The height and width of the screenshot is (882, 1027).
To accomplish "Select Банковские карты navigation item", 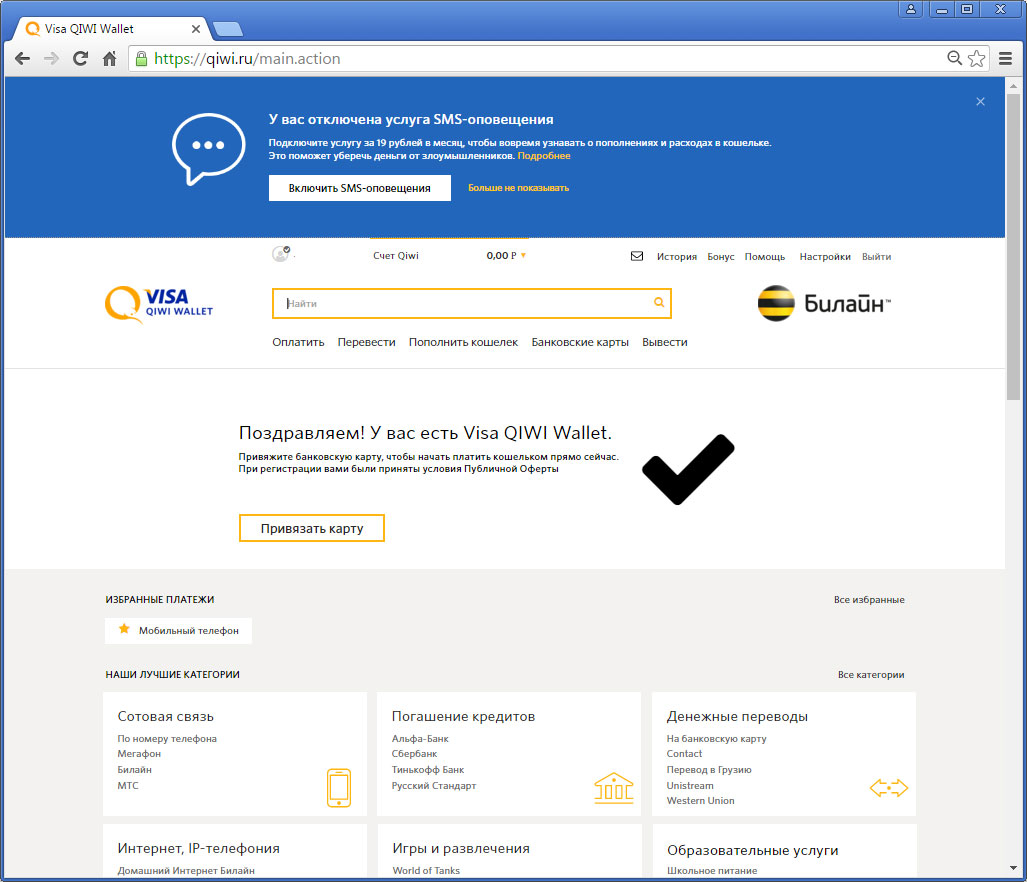I will pos(580,342).
